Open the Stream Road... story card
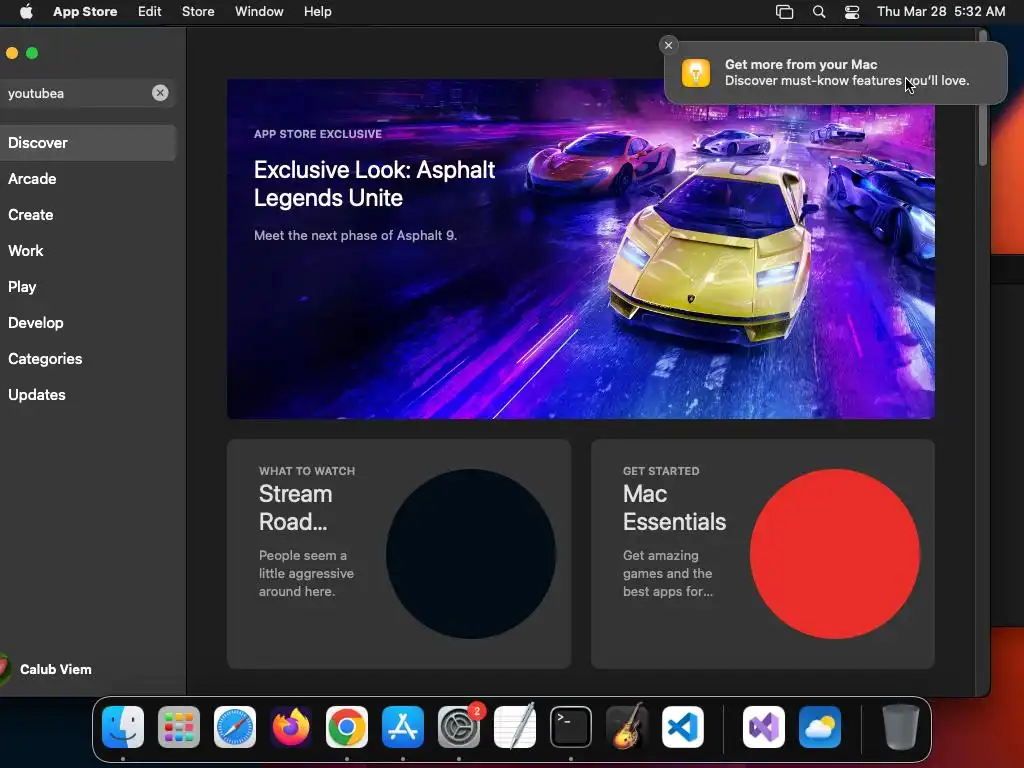The width and height of the screenshot is (1024, 768). [x=399, y=554]
